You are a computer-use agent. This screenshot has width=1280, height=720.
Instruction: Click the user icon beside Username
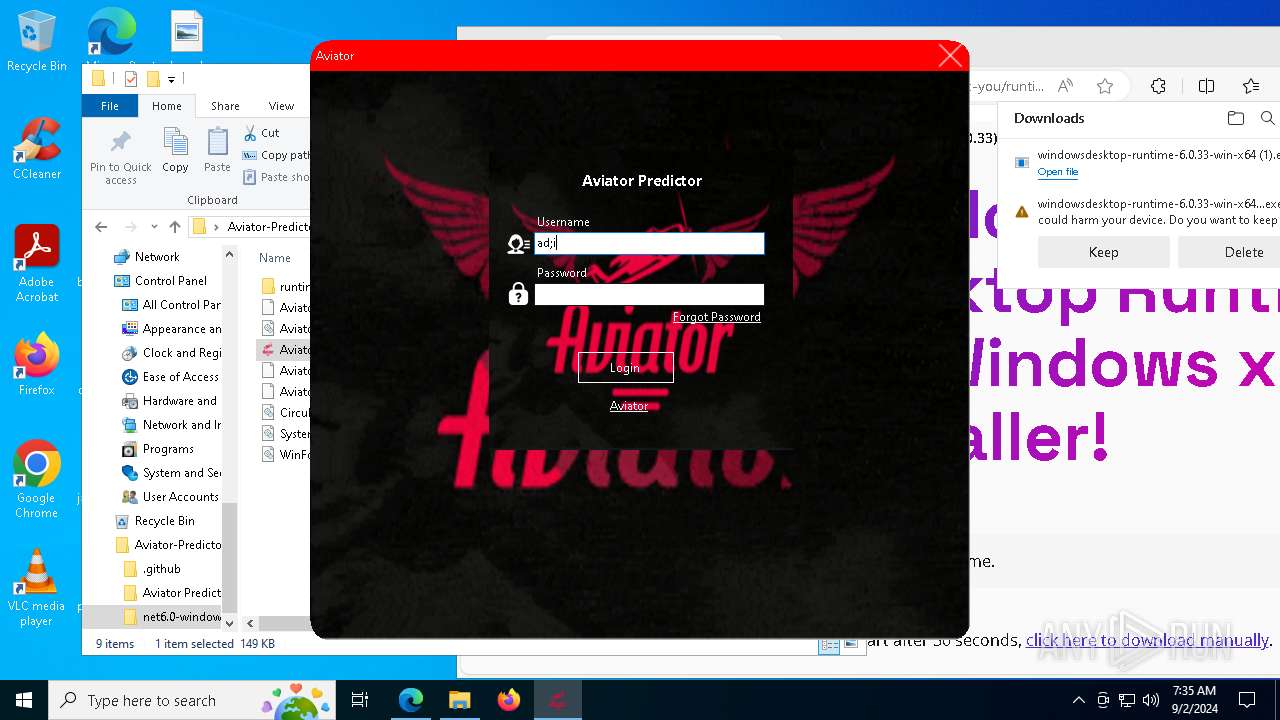(x=518, y=244)
